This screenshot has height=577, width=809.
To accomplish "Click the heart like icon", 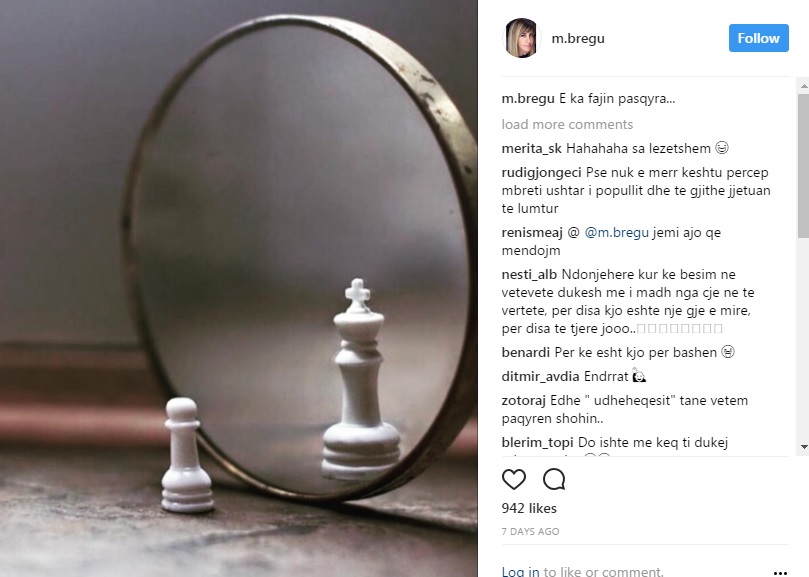I will (x=514, y=479).
